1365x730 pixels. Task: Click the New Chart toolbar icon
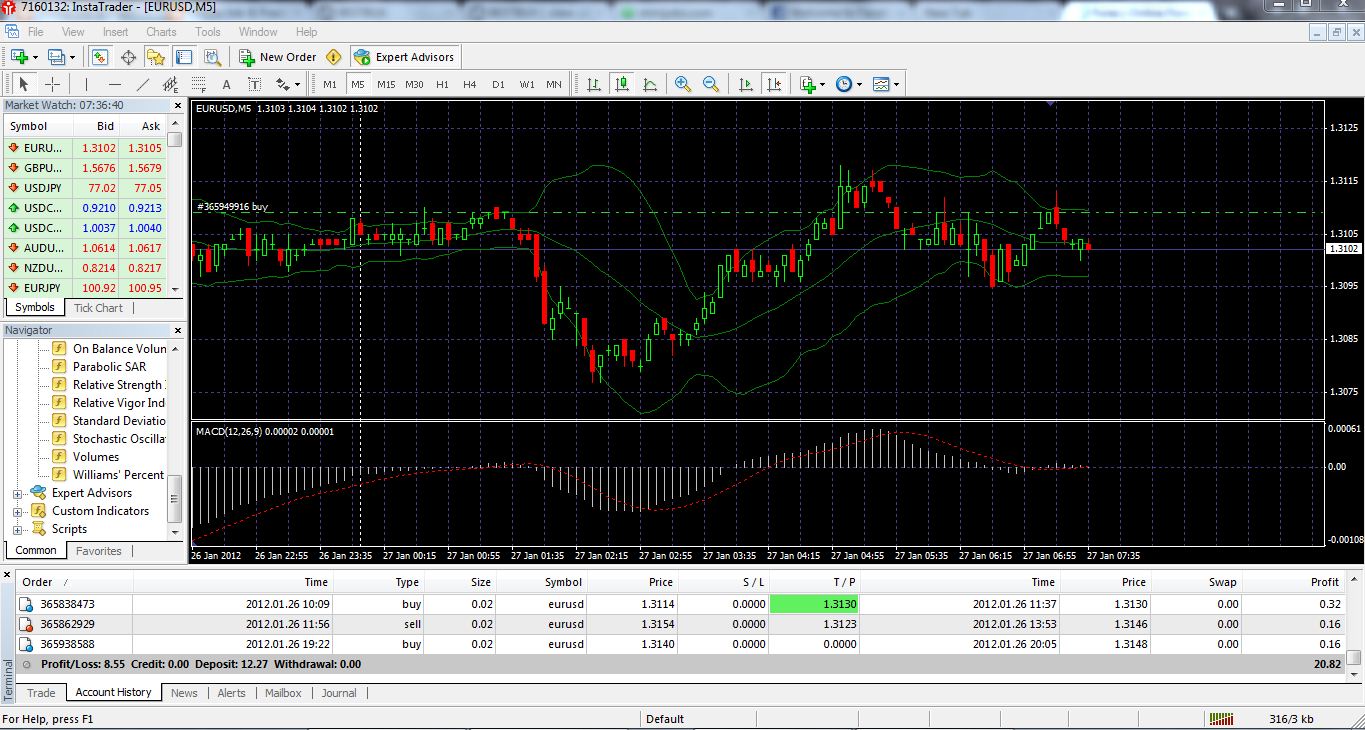click(19, 57)
